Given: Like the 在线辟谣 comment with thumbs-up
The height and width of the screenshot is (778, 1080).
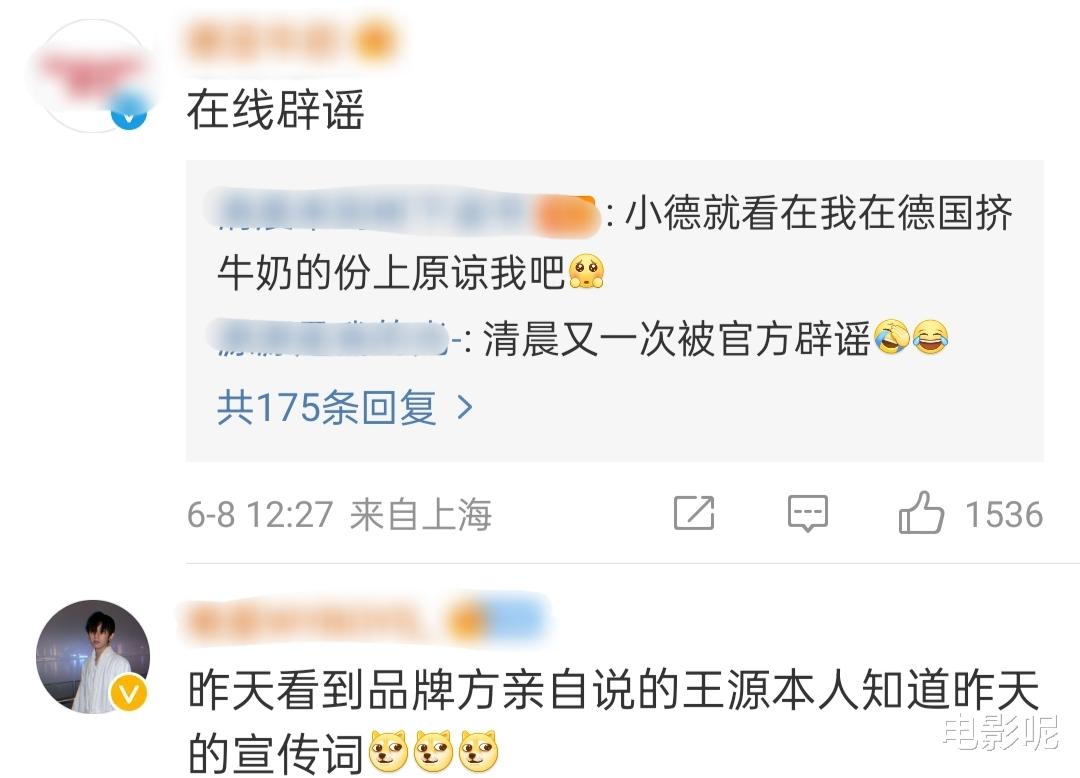Looking at the screenshot, I should coord(921,512).
